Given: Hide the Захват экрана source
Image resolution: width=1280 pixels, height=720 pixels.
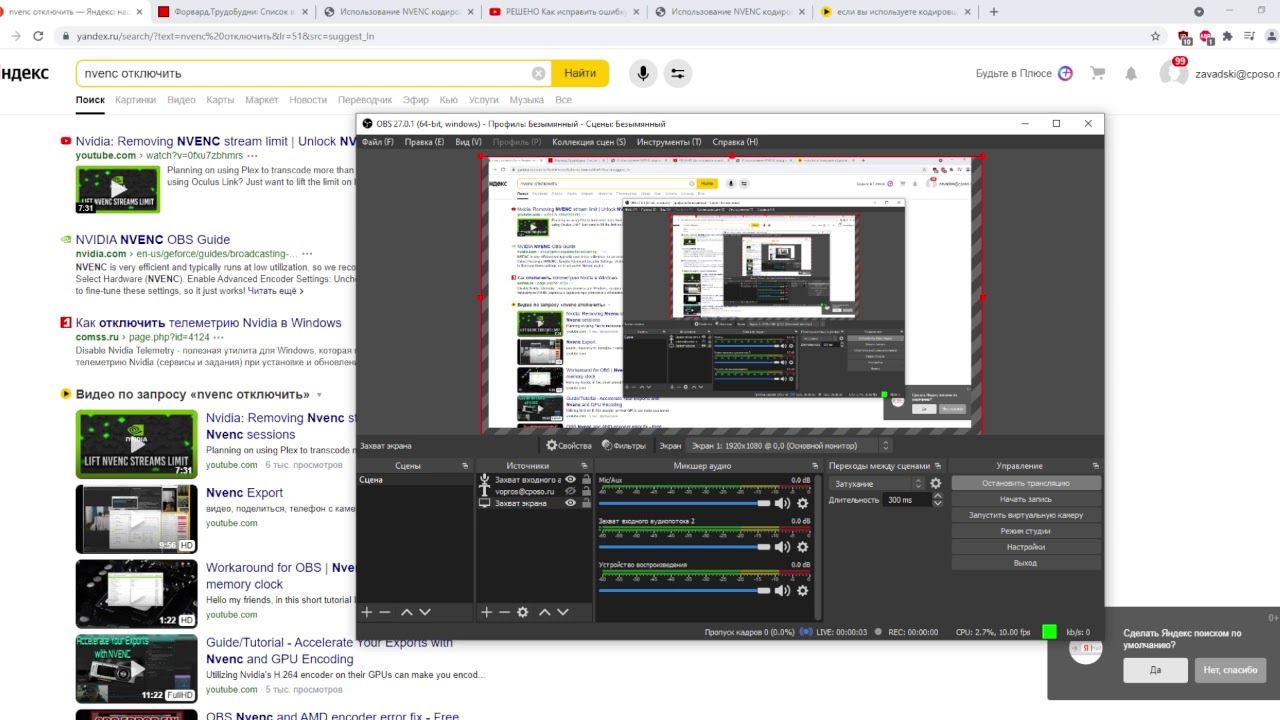Looking at the screenshot, I should 570,503.
